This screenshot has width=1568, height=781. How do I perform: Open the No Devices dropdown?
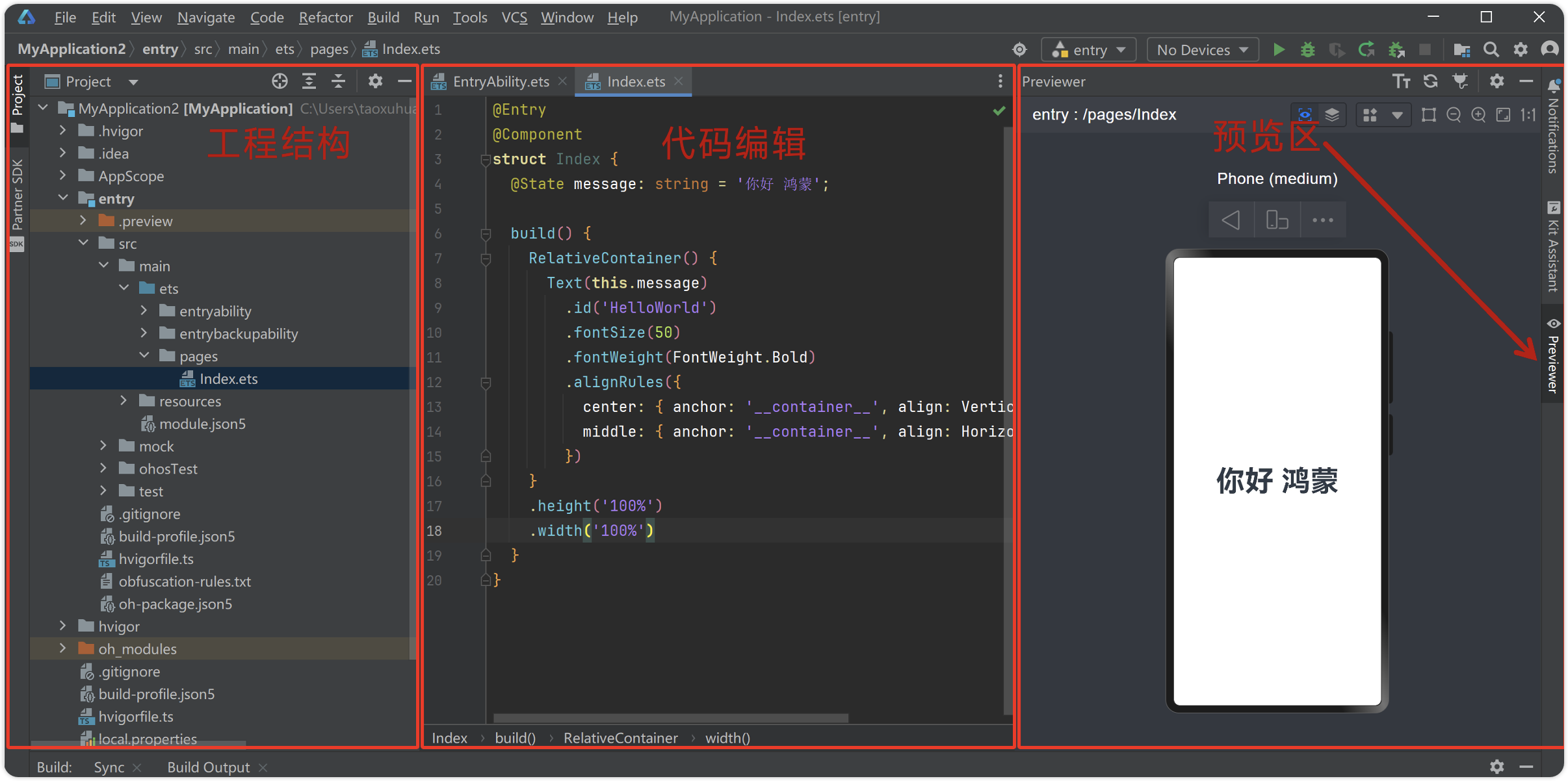1202,50
